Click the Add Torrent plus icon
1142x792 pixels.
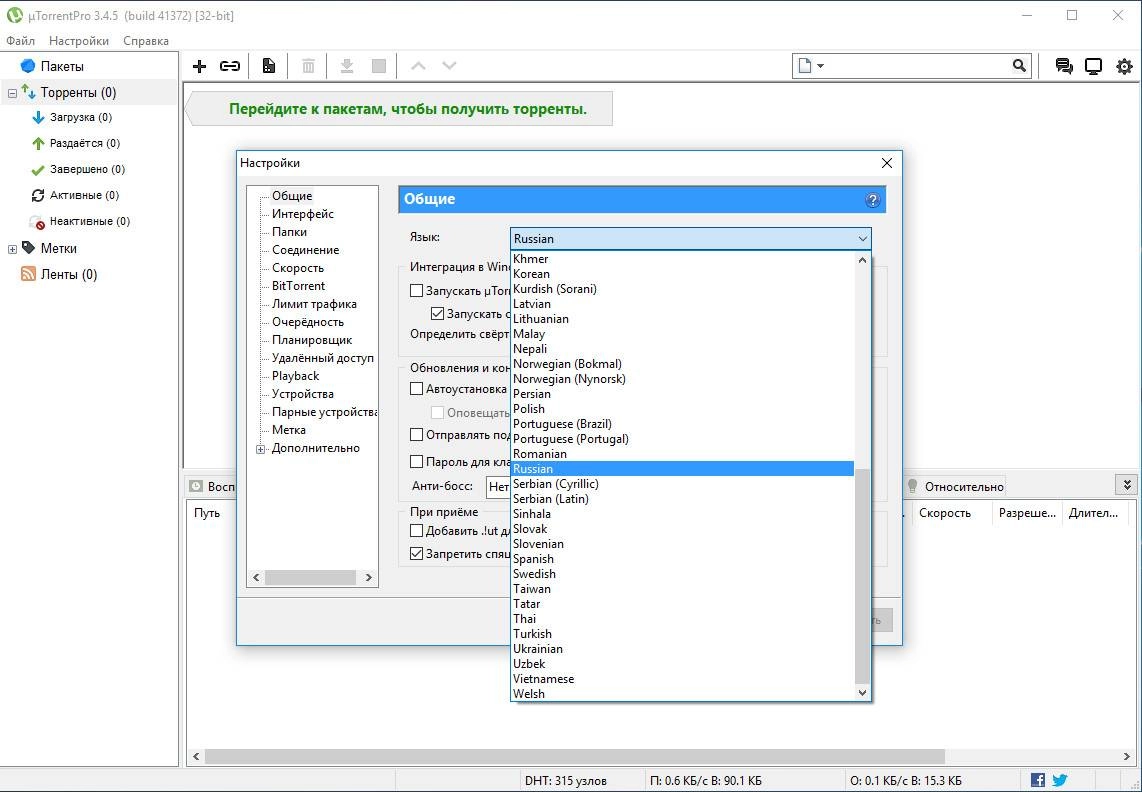coord(199,65)
